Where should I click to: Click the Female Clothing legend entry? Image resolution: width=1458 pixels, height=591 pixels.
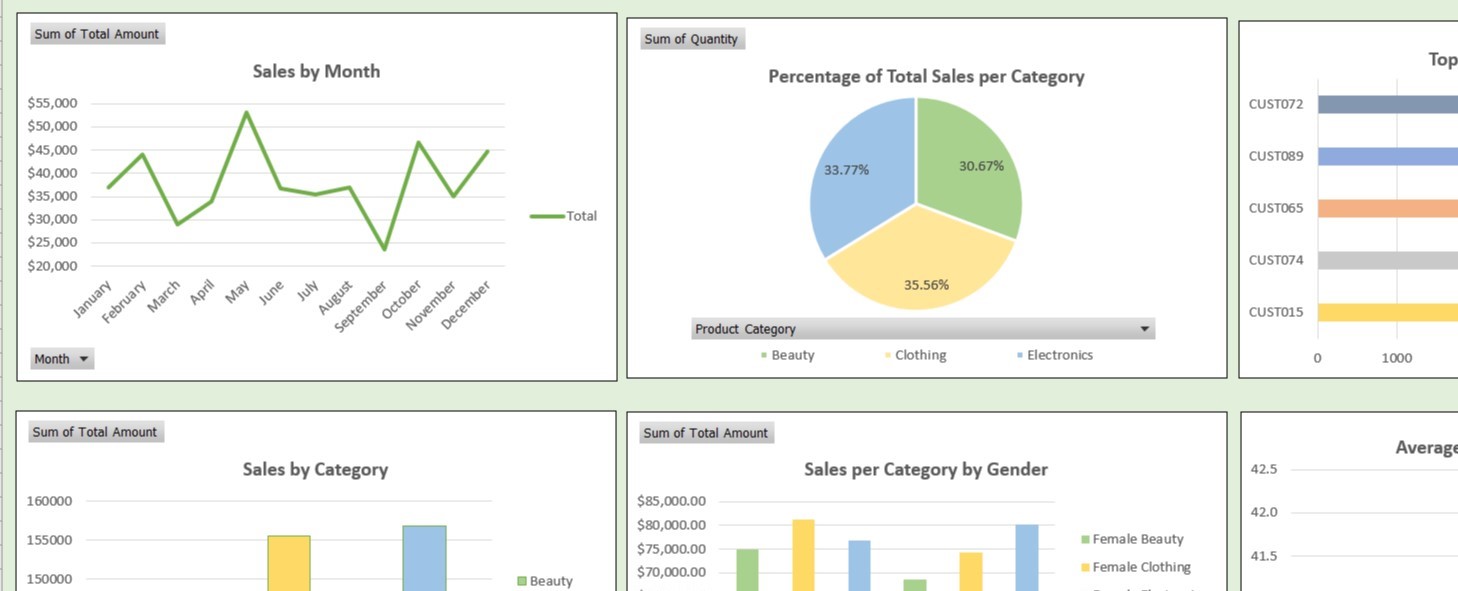[1136, 567]
